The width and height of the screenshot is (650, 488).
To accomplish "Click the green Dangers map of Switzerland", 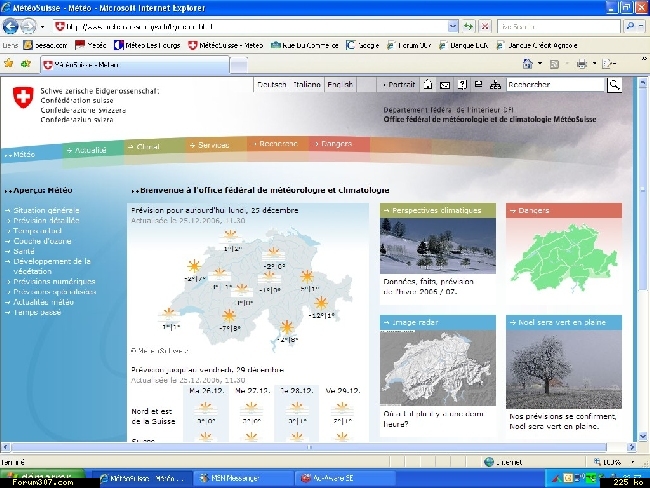I will (564, 257).
